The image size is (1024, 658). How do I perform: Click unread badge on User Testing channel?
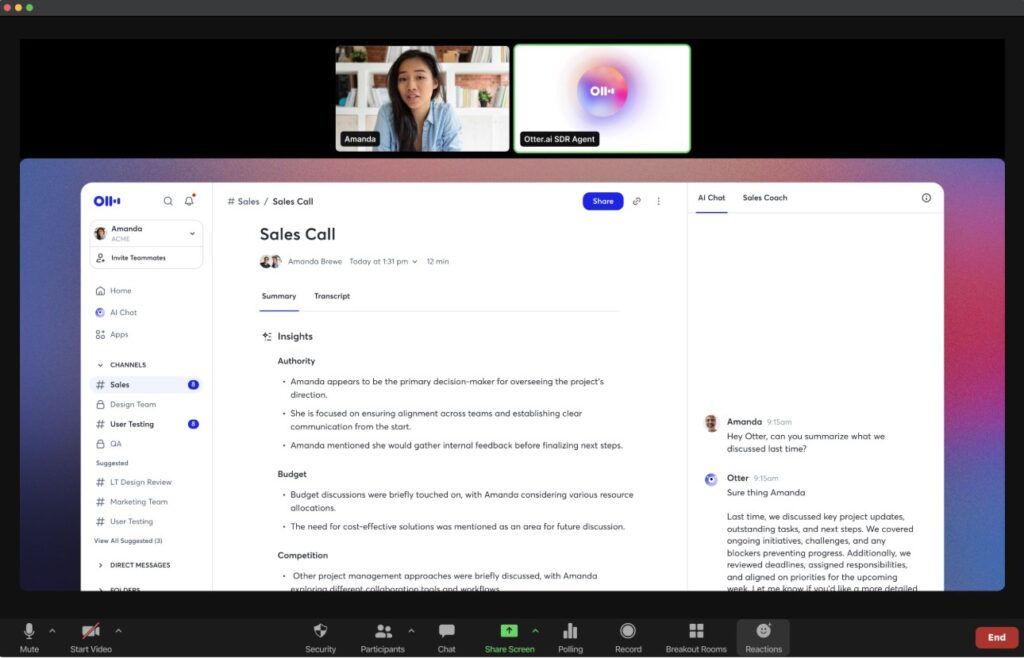pyautogui.click(x=193, y=424)
